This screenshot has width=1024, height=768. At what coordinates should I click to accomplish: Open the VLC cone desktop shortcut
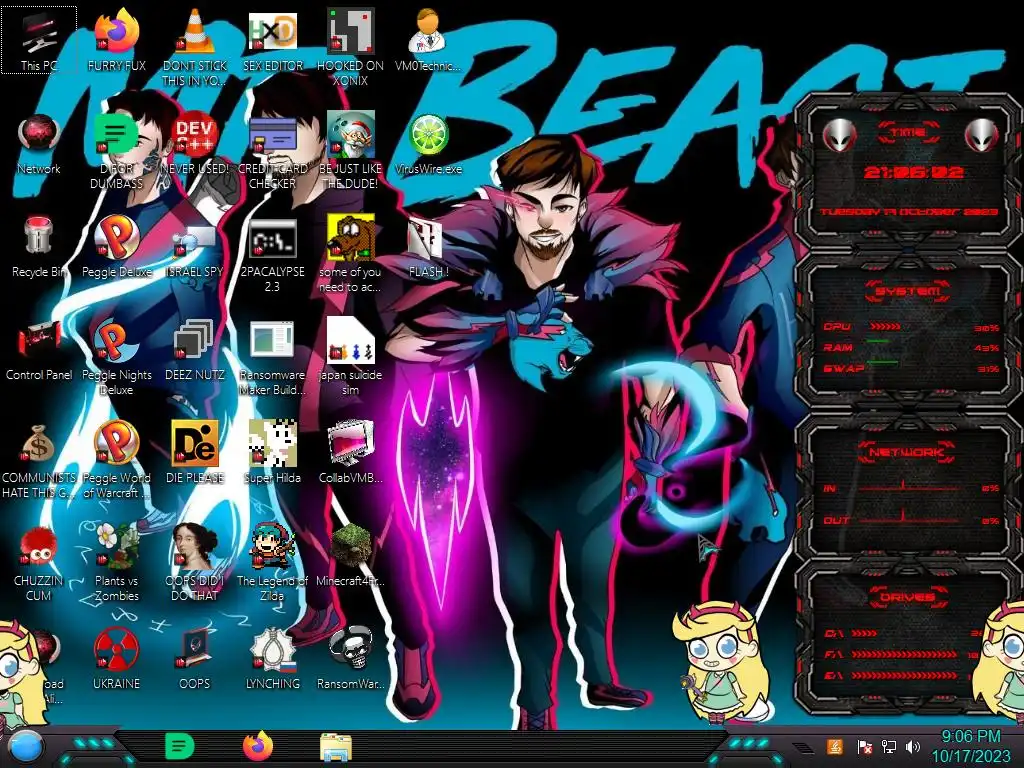pos(195,48)
